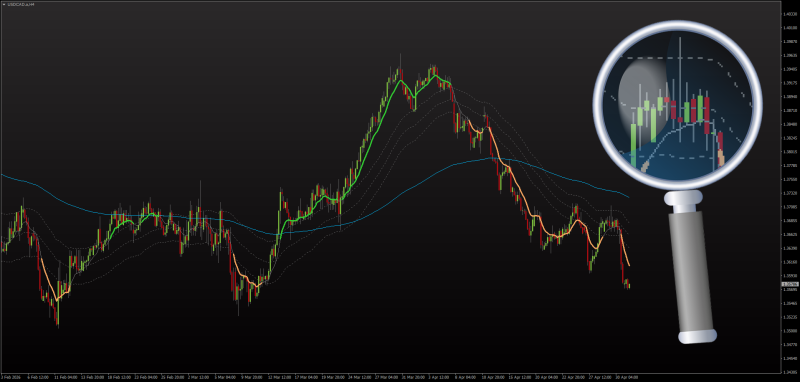Click the highlighted current price tag on the price axis
Viewport: 800px width, 382px height.
[x=790, y=284]
